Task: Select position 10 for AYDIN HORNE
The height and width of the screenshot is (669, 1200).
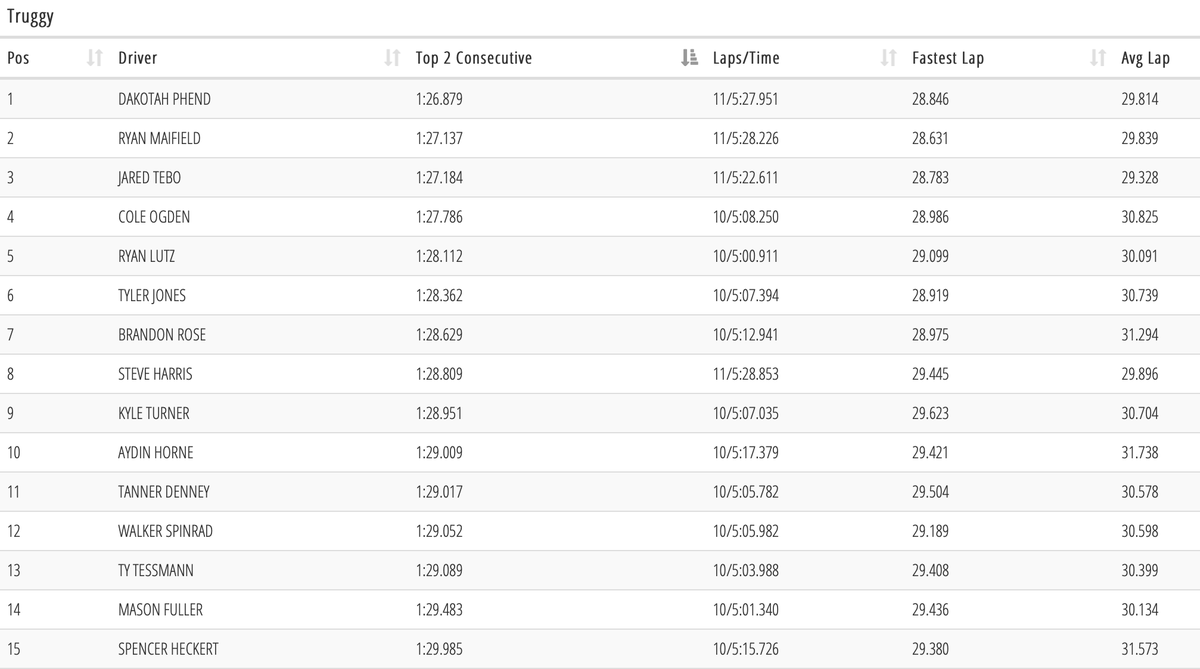Action: [14, 452]
